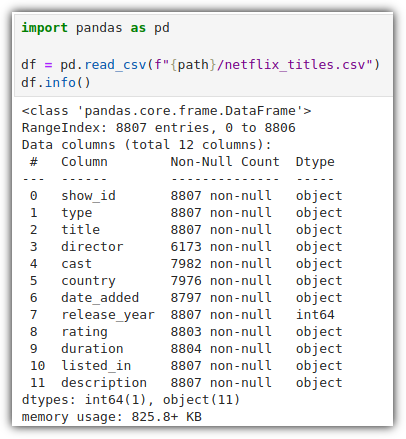
Task: Click the 6173 non-null director count
Action: point(221,247)
